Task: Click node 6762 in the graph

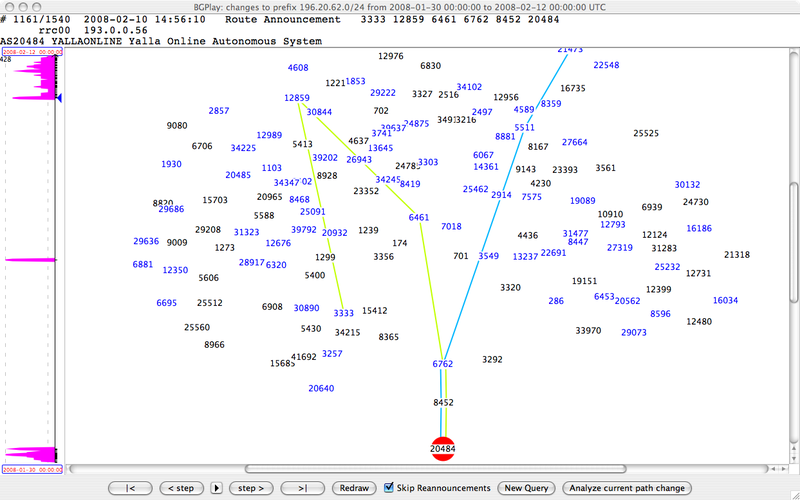Action: [443, 364]
